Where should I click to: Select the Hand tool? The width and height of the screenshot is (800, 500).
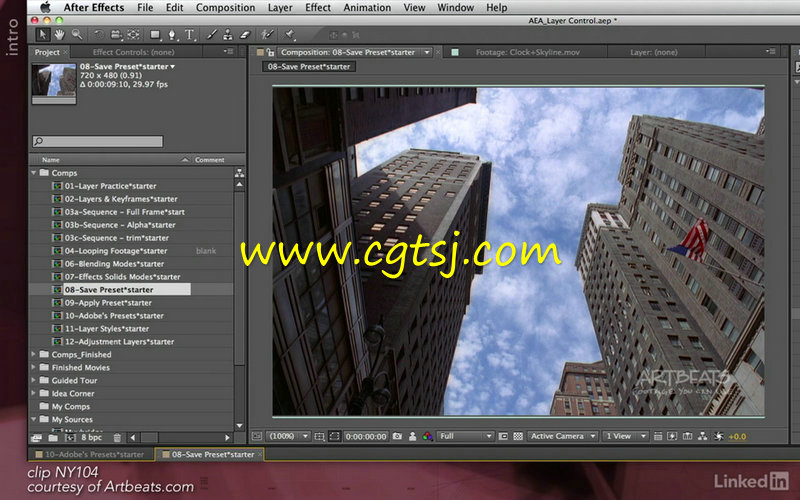(60, 35)
